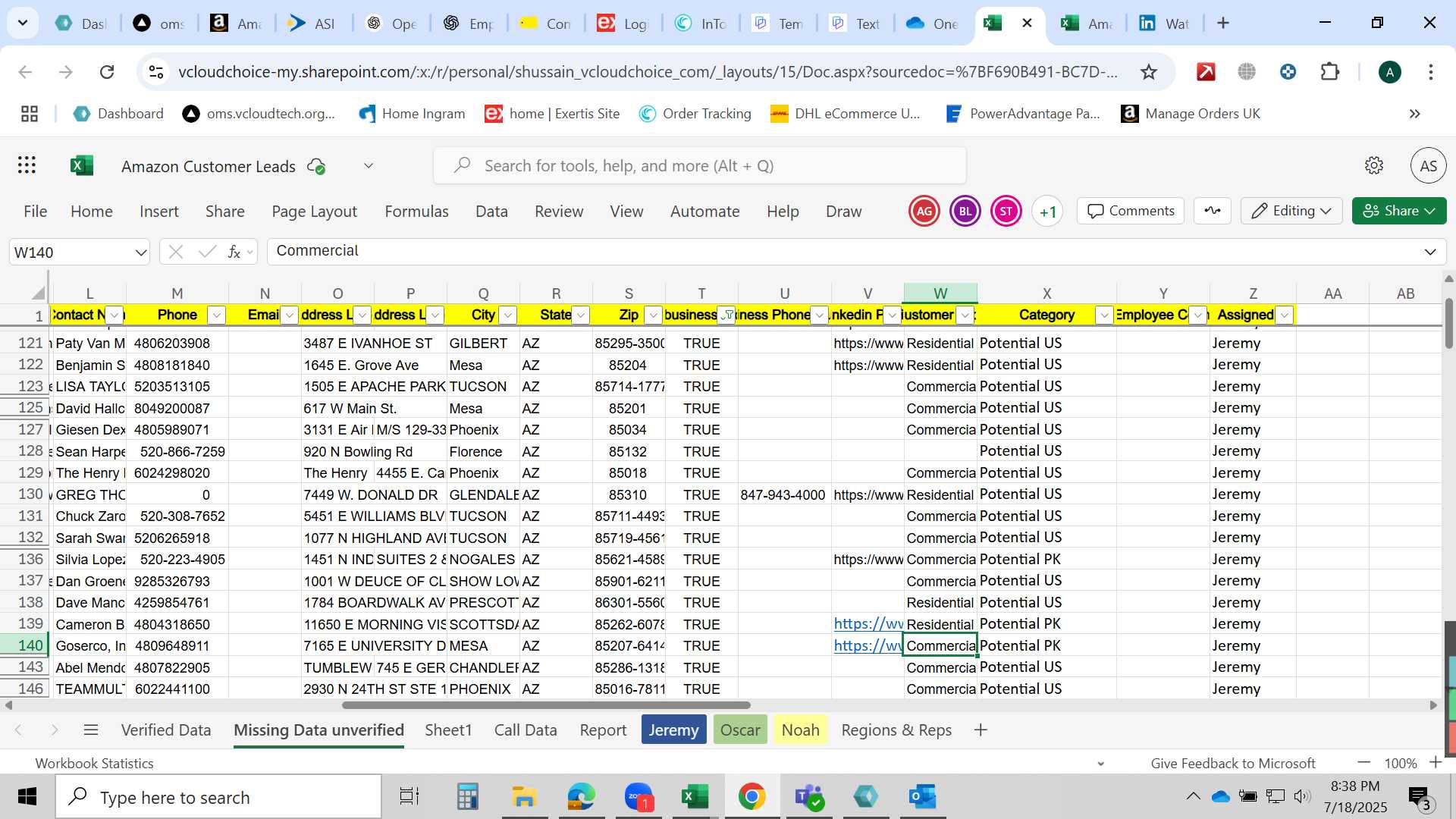Switch to the Verified Data sheet
The height and width of the screenshot is (819, 1456).
[166, 730]
